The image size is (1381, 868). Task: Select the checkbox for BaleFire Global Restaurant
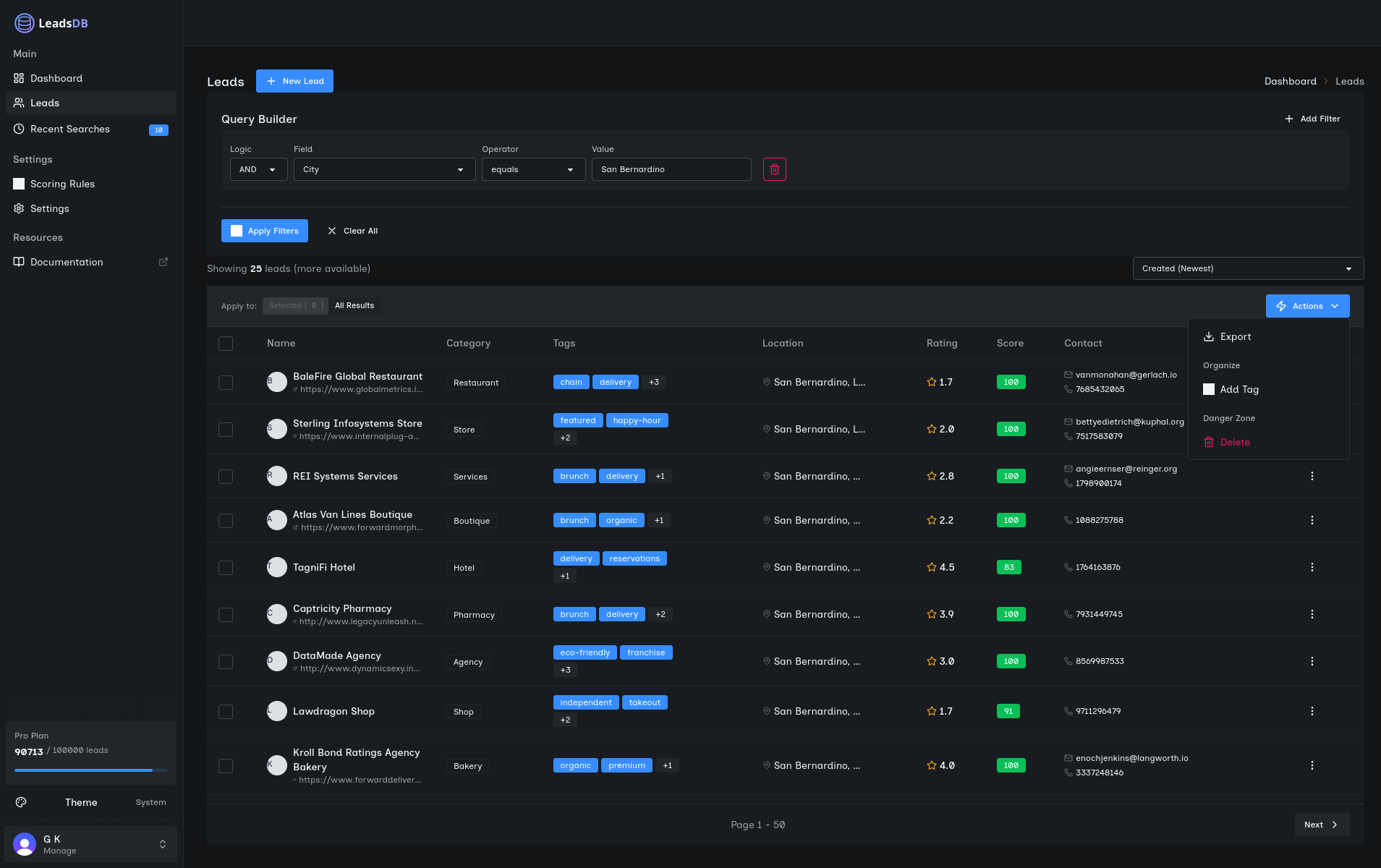point(225,382)
